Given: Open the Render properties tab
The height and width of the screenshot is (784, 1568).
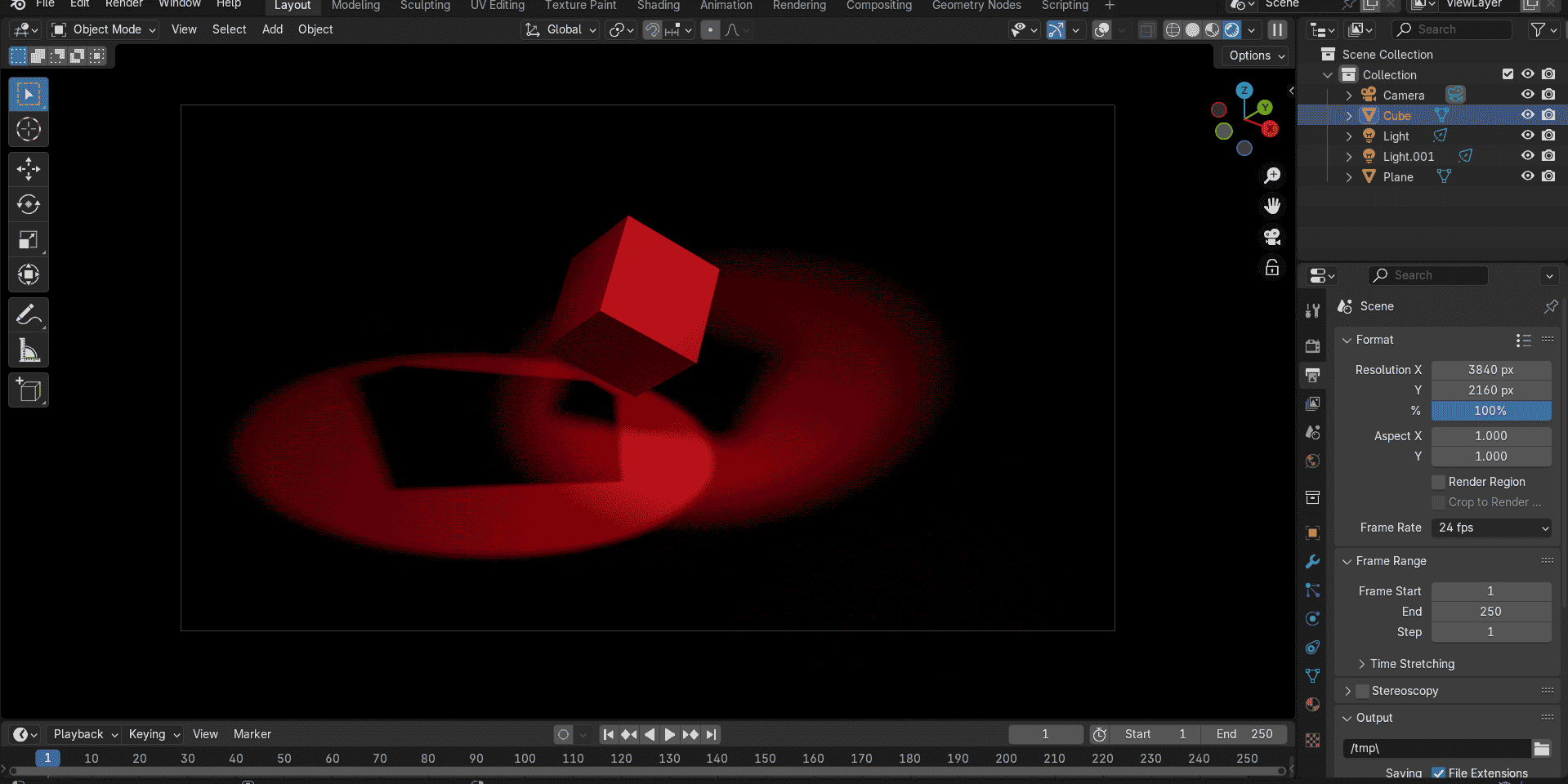Looking at the screenshot, I should [1312, 346].
